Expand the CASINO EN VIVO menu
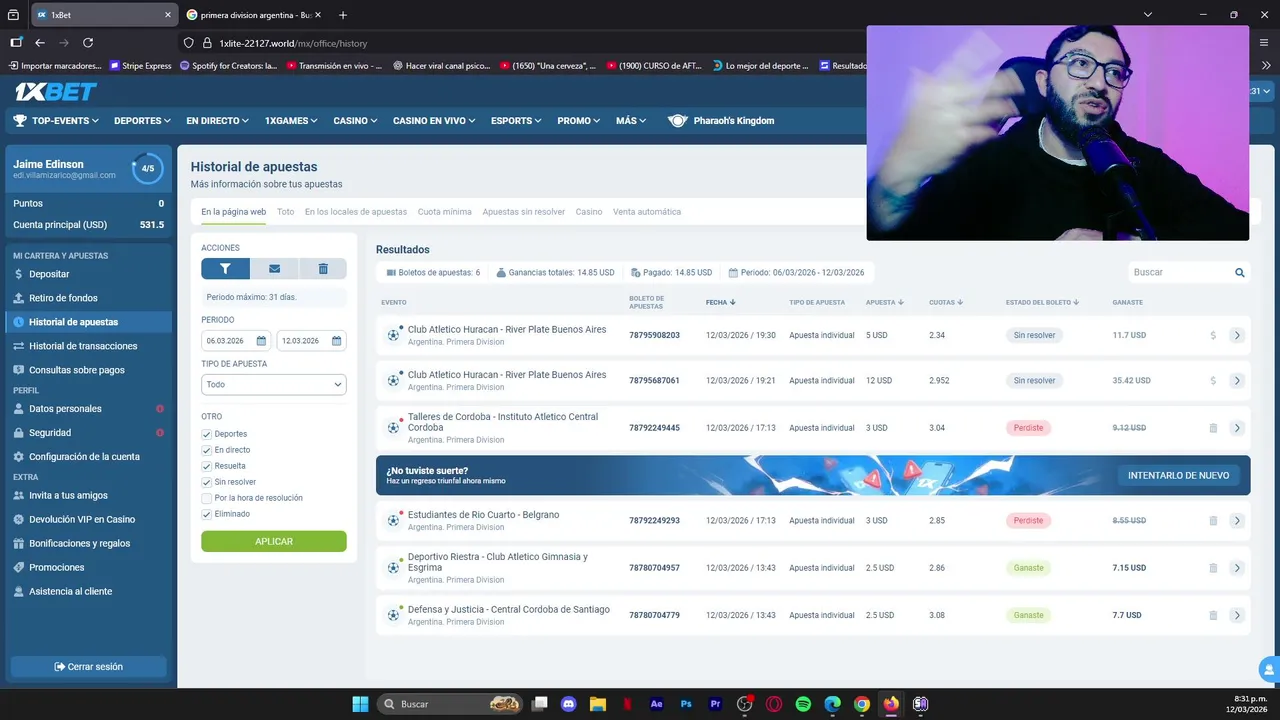The image size is (1280, 720). [x=434, y=121]
